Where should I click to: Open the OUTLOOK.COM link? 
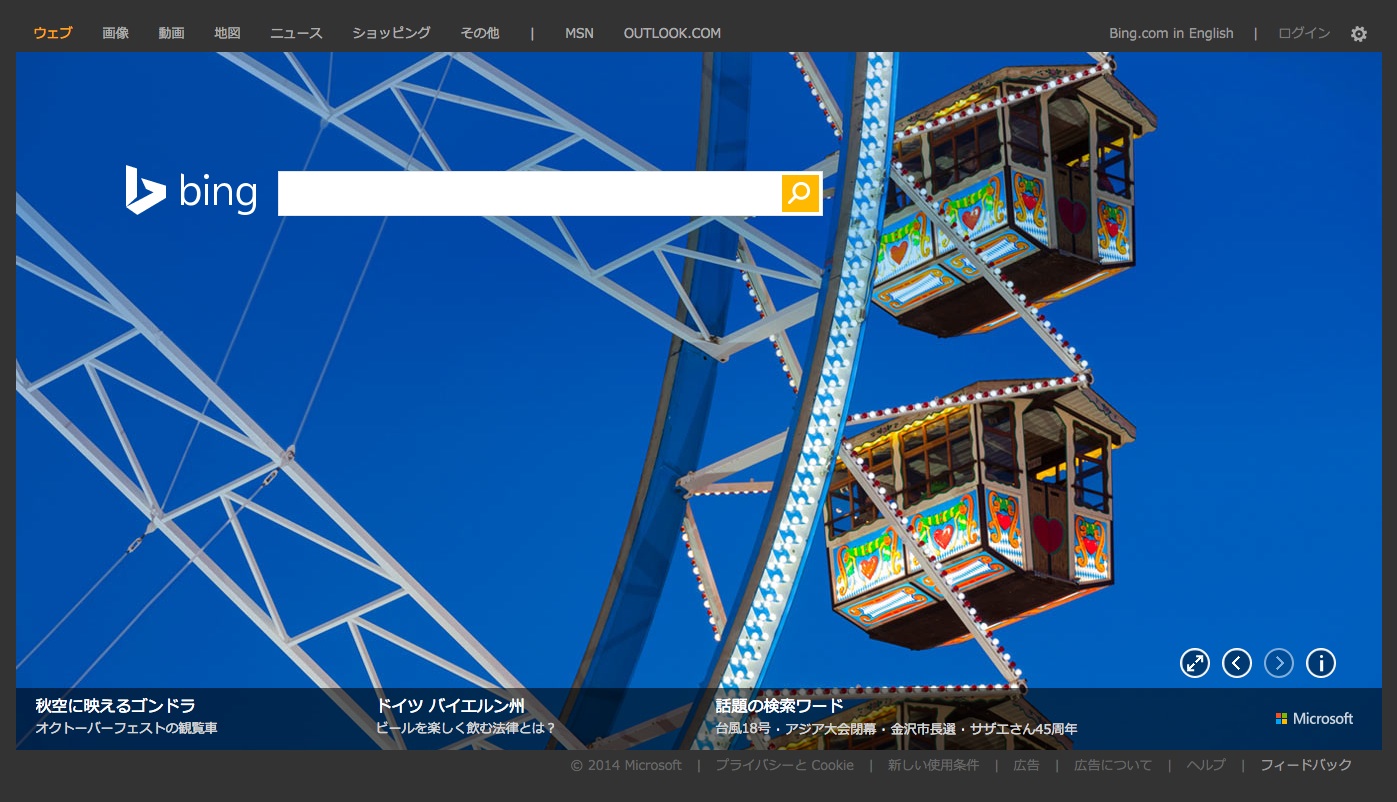[x=672, y=33]
